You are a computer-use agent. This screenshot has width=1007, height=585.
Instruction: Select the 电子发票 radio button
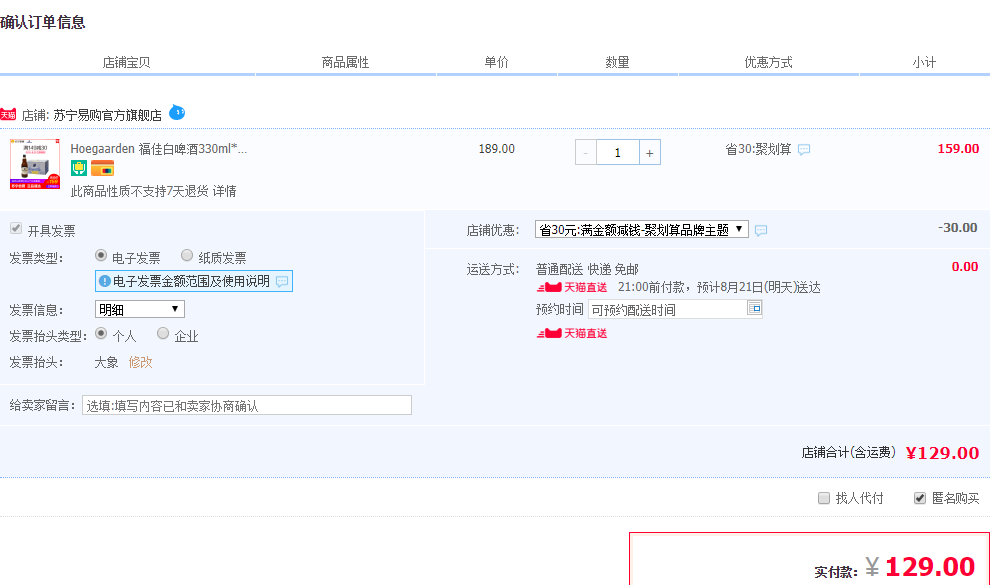101,256
